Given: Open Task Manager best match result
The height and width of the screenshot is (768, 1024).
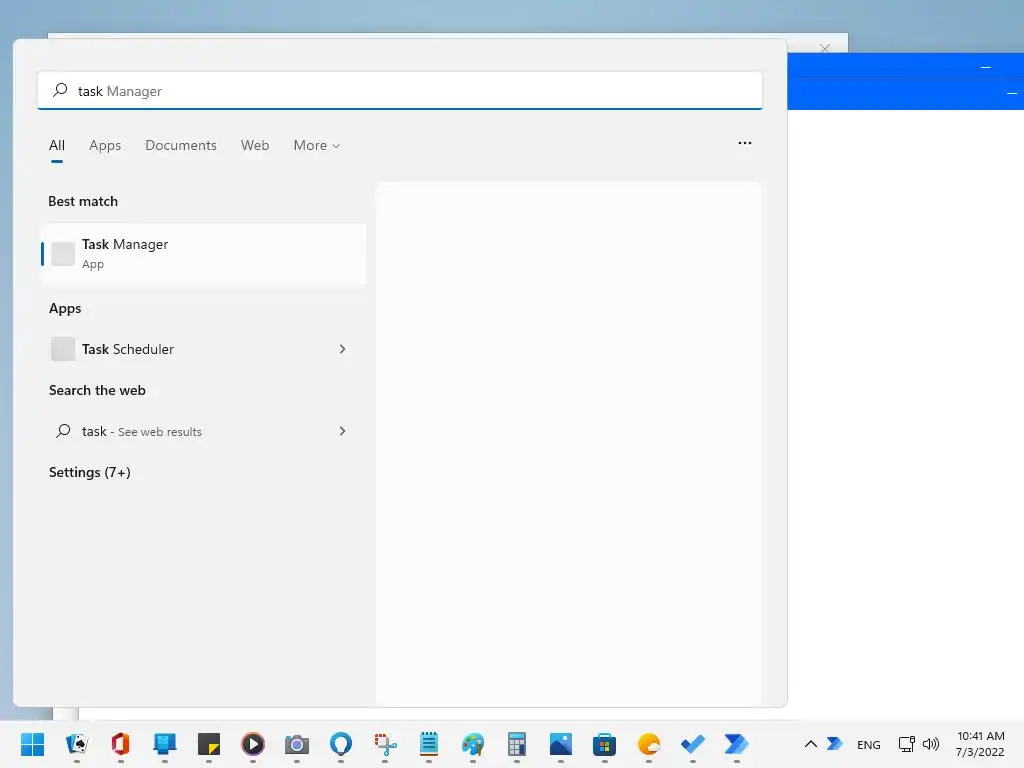Looking at the screenshot, I should click(x=203, y=254).
